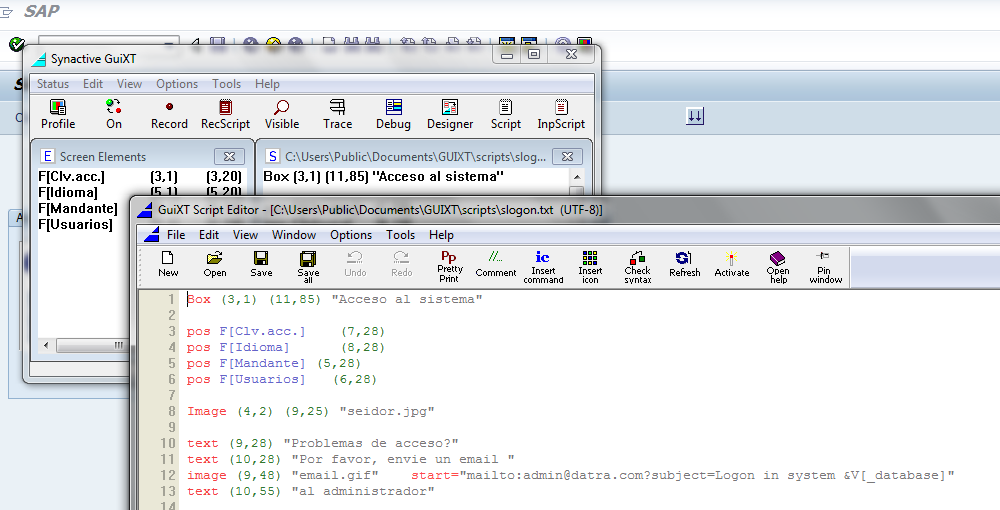This screenshot has height=510, width=1000.
Task: Minimize the Synactive GuiXT window
Action: 508,54
